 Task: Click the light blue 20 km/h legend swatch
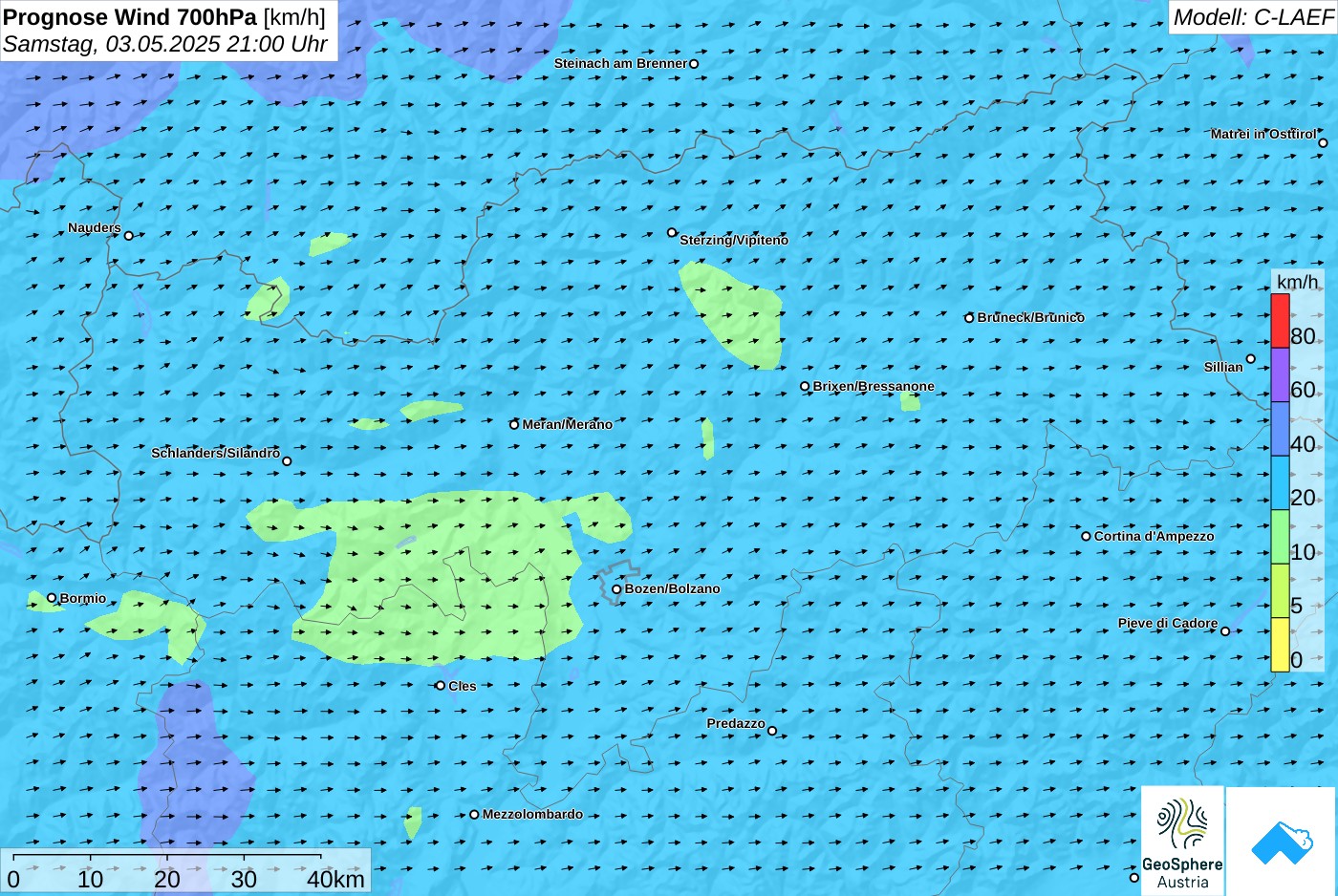click(1280, 482)
